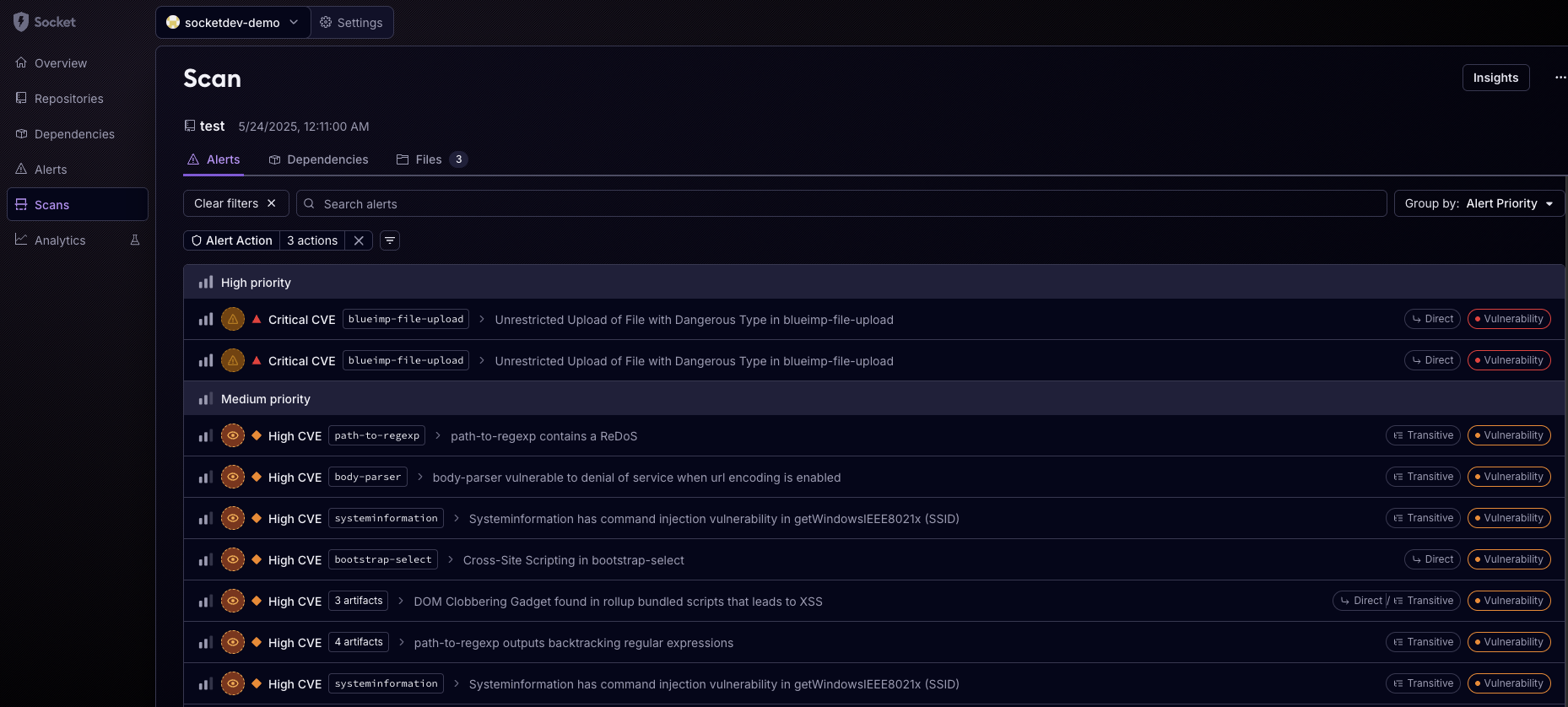Click the blueimp-file-upload tag in second row

click(406, 360)
